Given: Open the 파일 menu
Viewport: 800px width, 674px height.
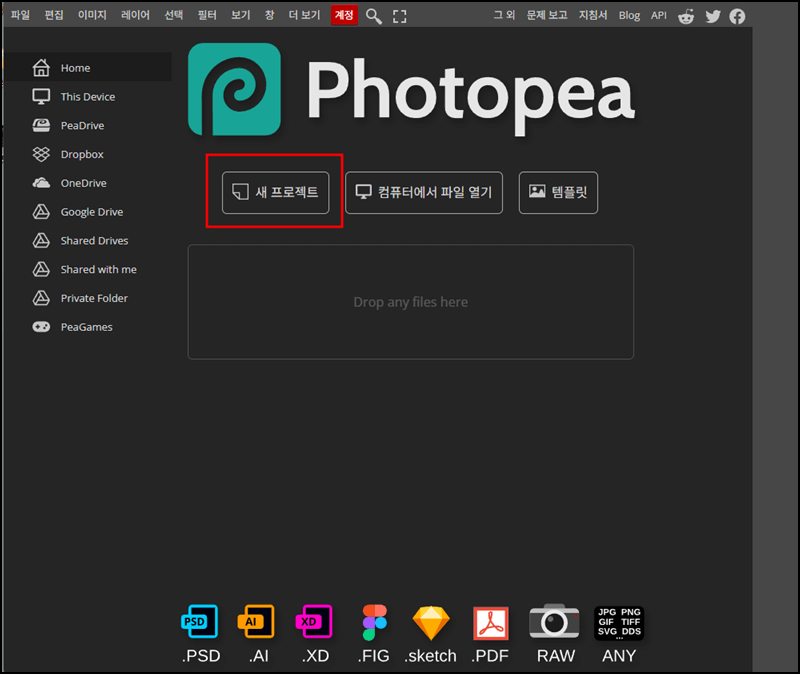Looking at the screenshot, I should [20, 15].
